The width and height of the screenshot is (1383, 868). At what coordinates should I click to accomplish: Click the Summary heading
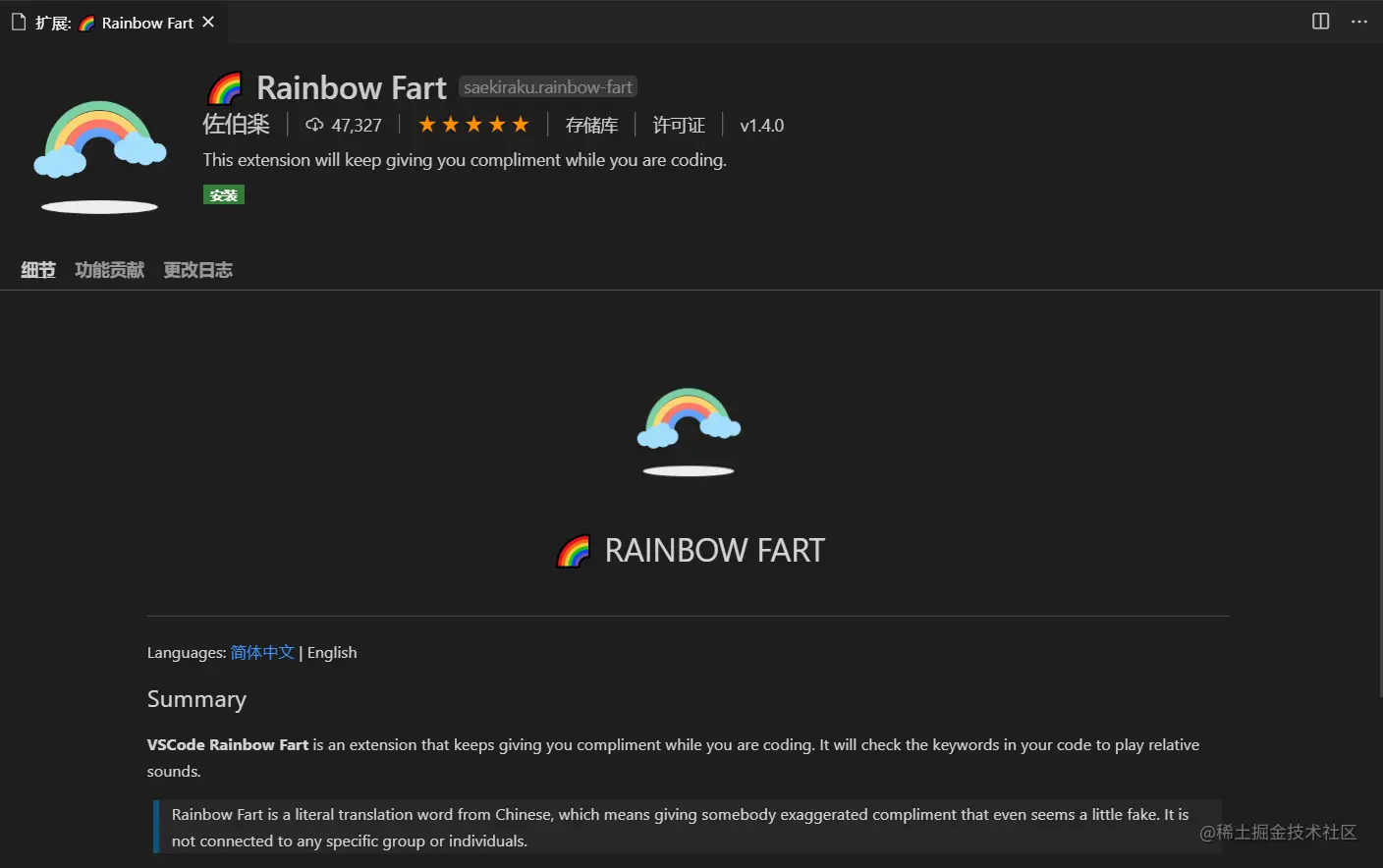pyautogui.click(x=196, y=699)
